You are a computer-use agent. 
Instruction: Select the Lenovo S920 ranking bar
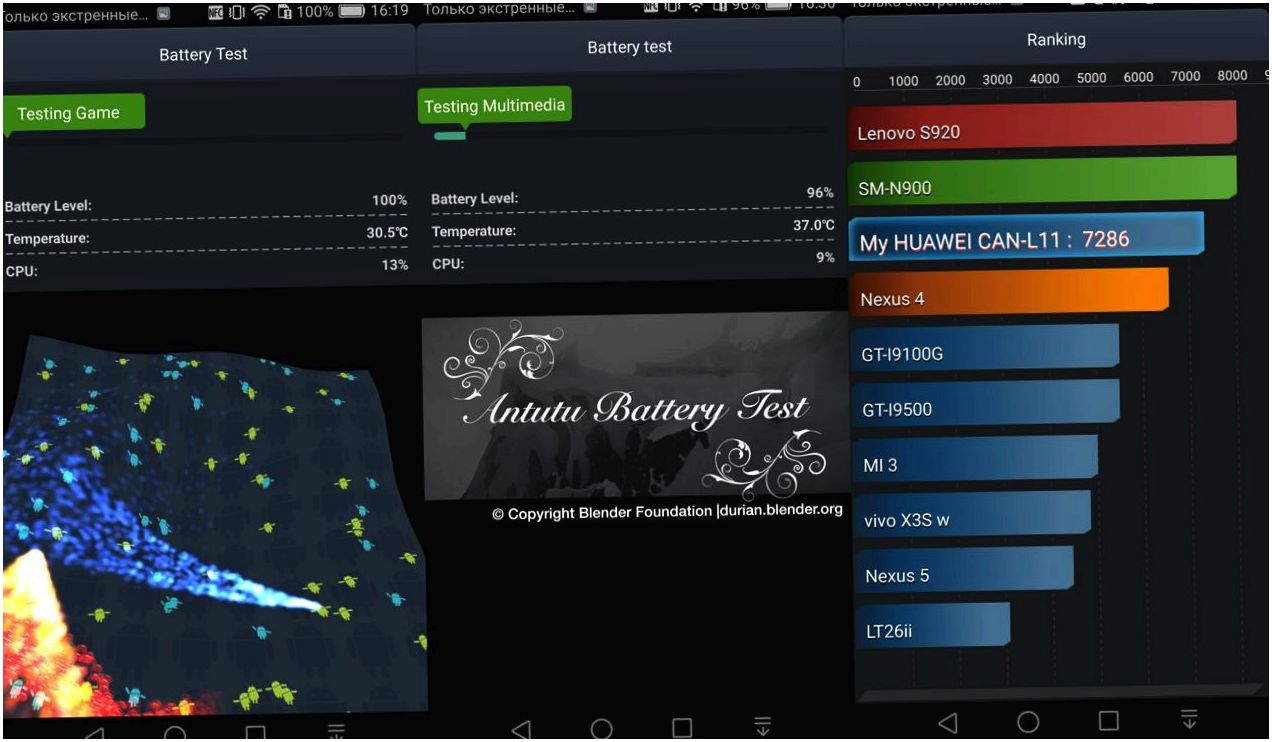(1043, 125)
